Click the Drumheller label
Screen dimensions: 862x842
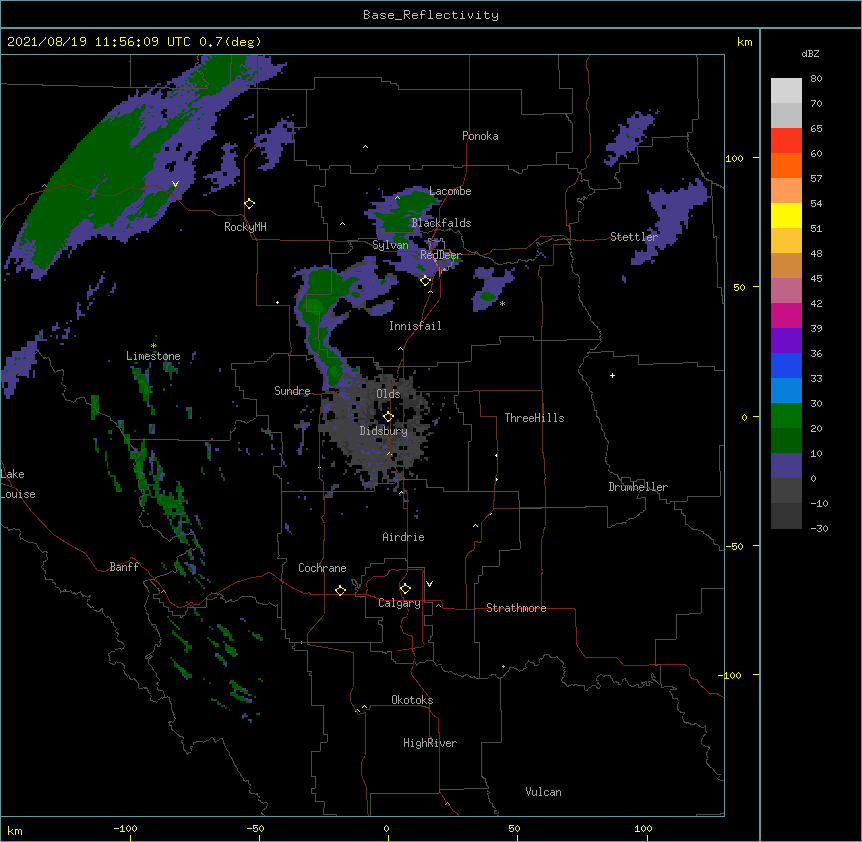pyautogui.click(x=638, y=487)
